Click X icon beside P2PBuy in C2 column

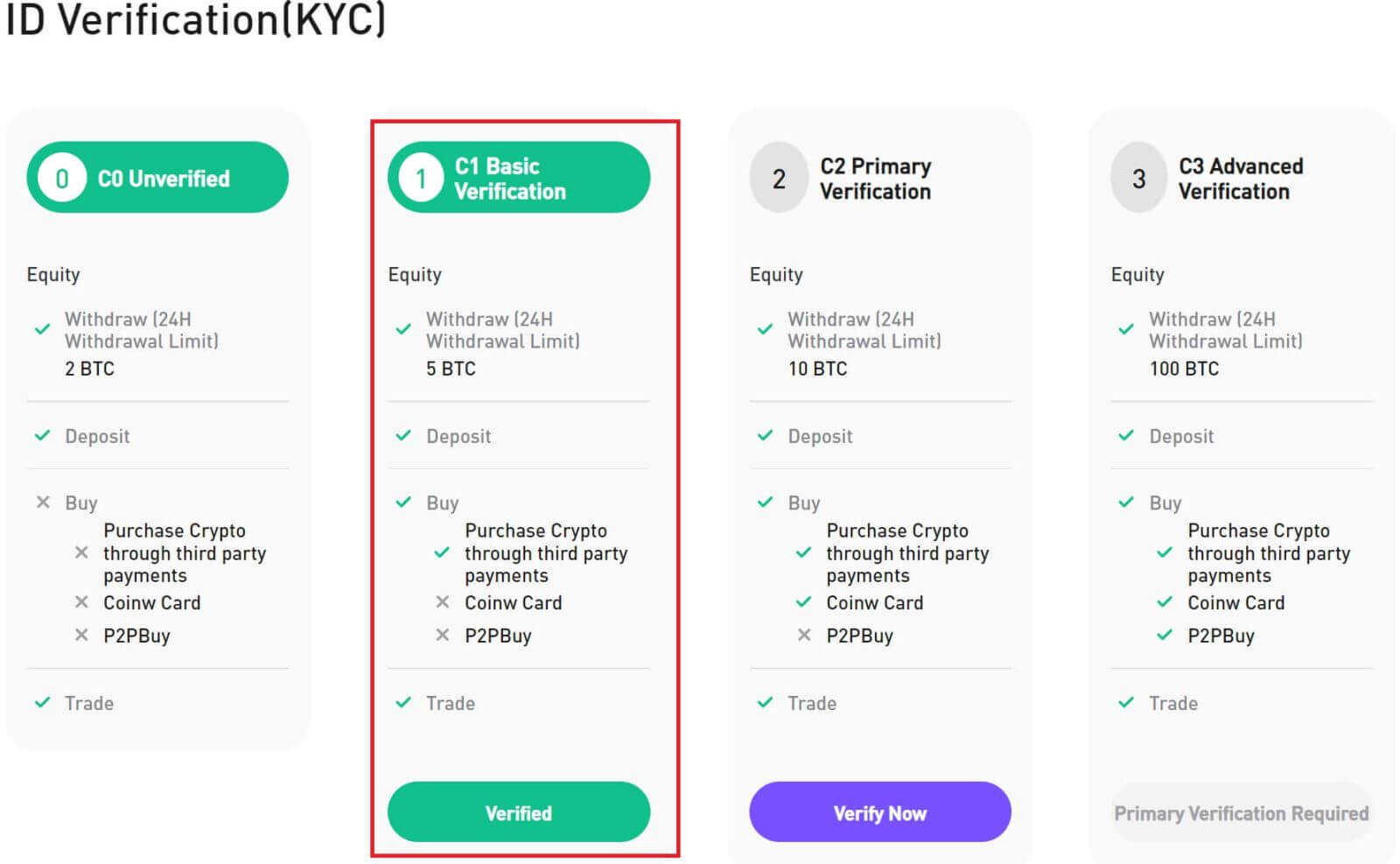point(804,636)
